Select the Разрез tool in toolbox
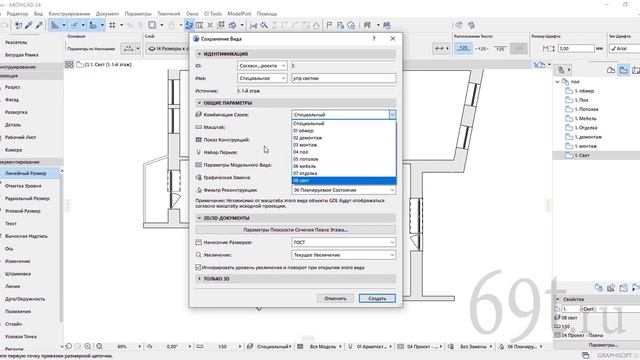The height and width of the screenshot is (360, 640). [x=12, y=87]
